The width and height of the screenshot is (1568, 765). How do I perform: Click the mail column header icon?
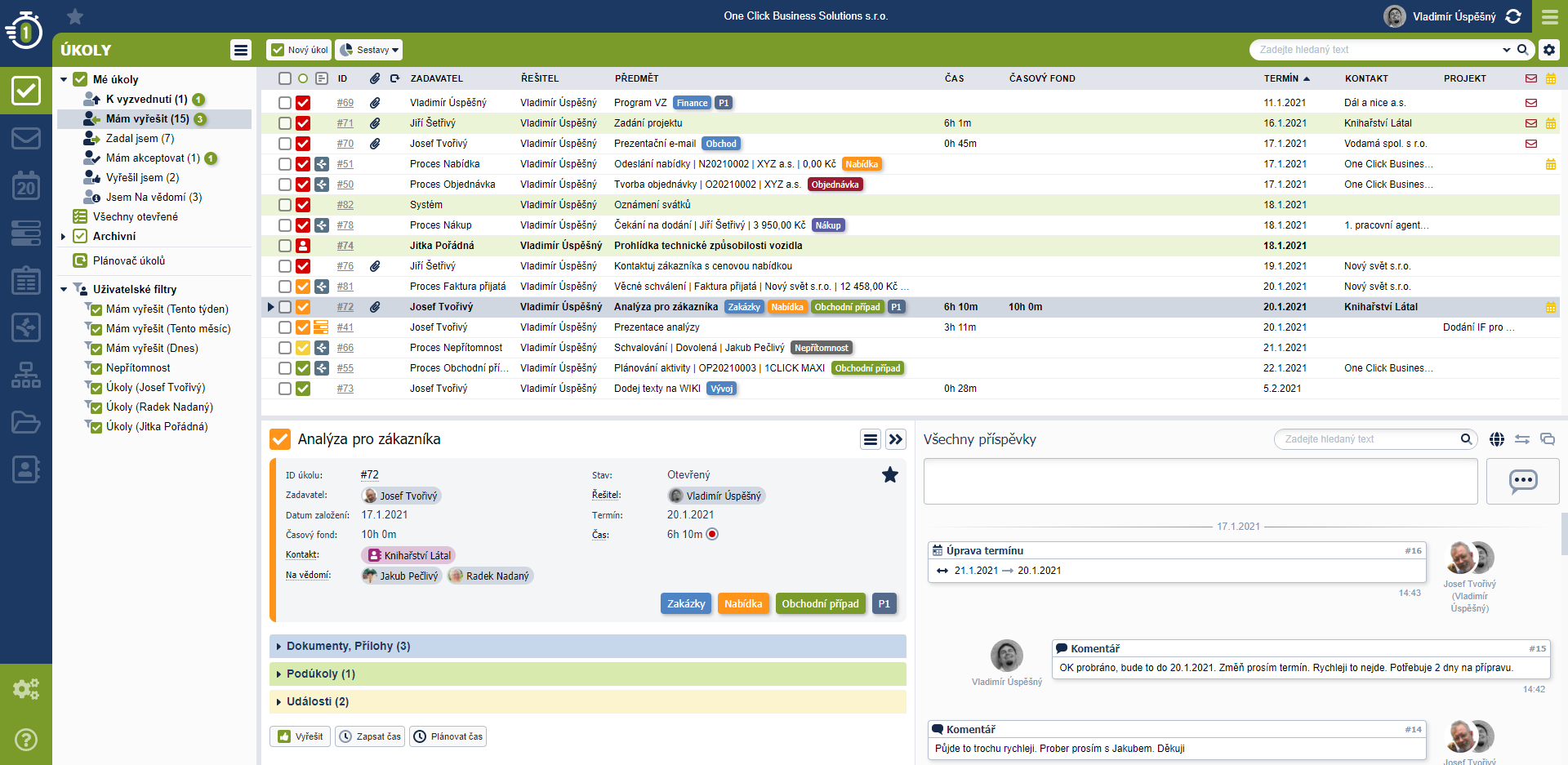[1531, 78]
